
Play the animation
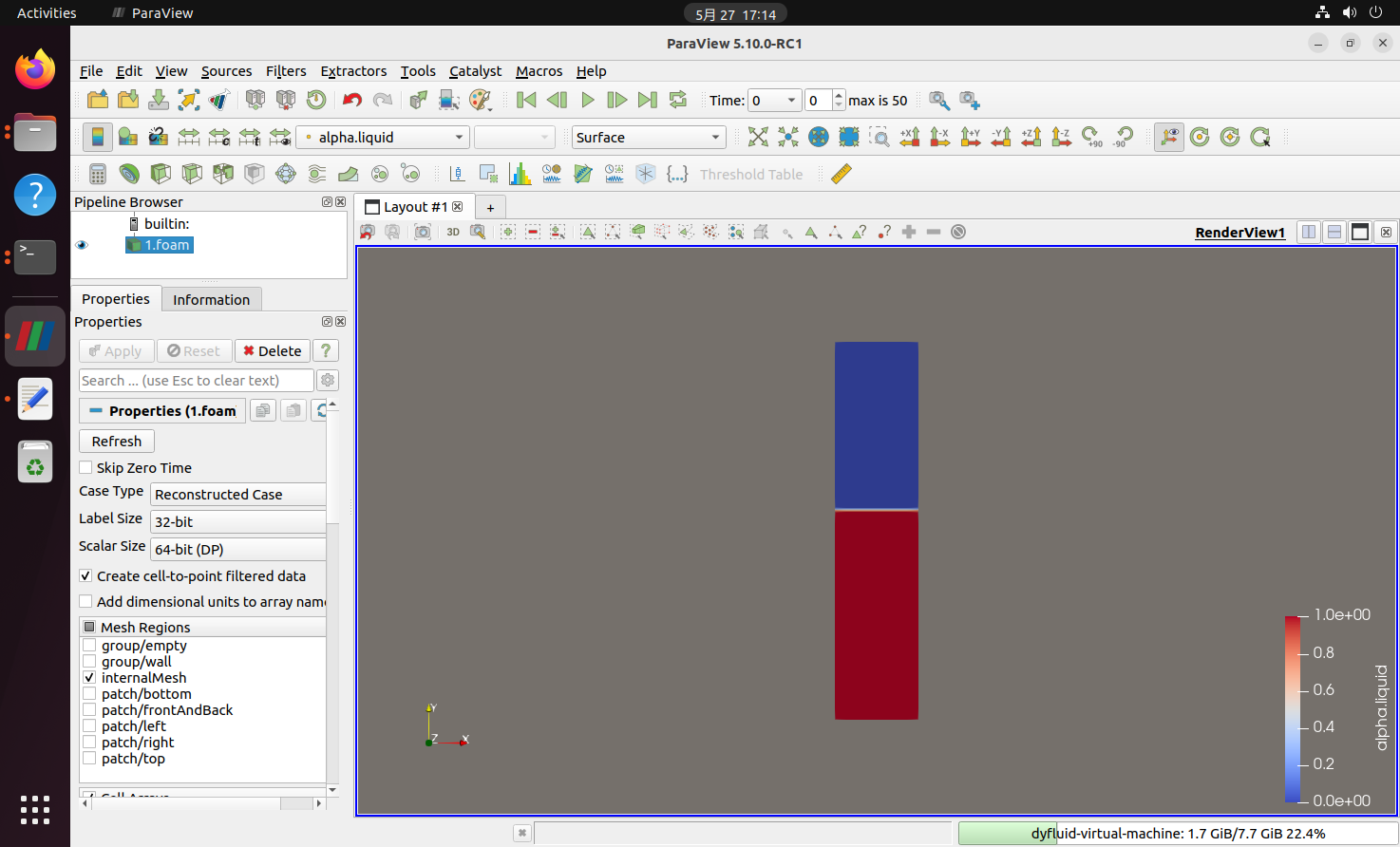[588, 100]
